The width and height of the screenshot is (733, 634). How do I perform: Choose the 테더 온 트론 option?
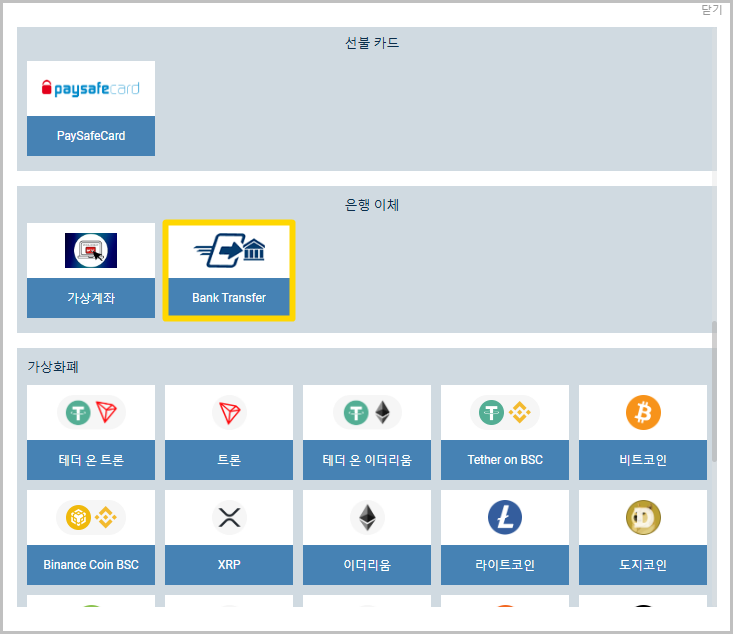[91, 460]
